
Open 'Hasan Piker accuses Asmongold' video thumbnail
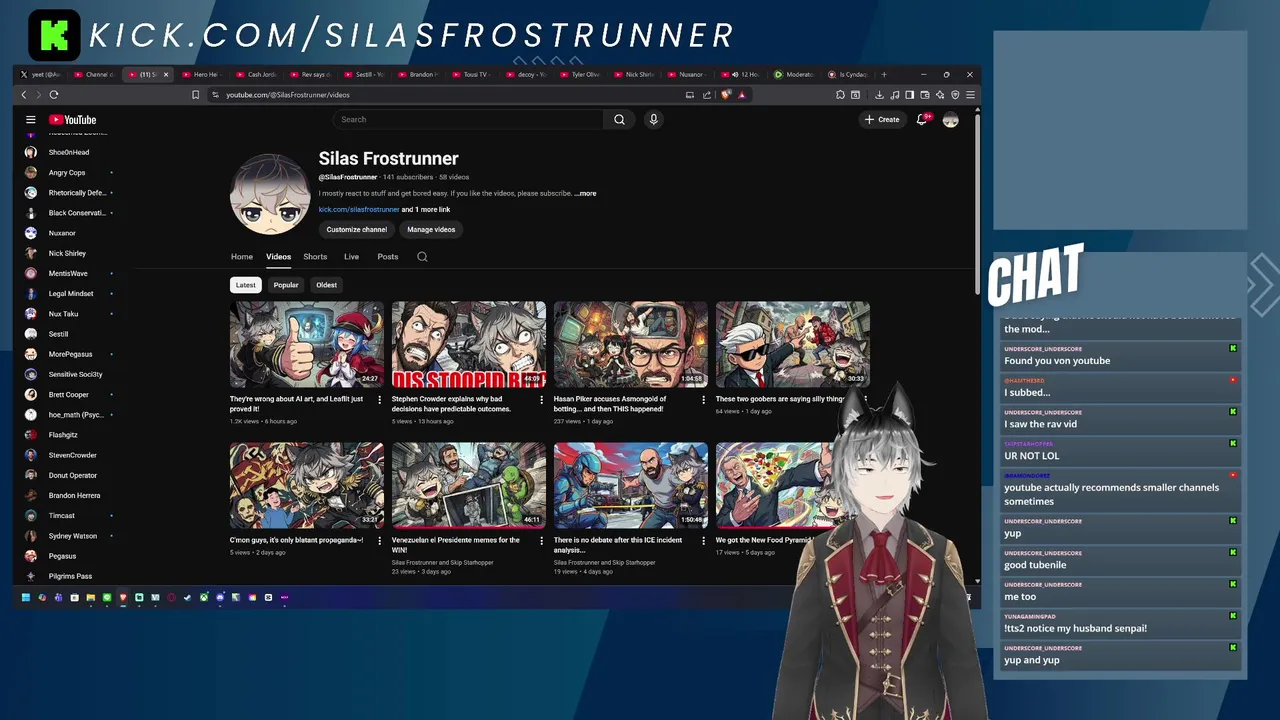631,344
